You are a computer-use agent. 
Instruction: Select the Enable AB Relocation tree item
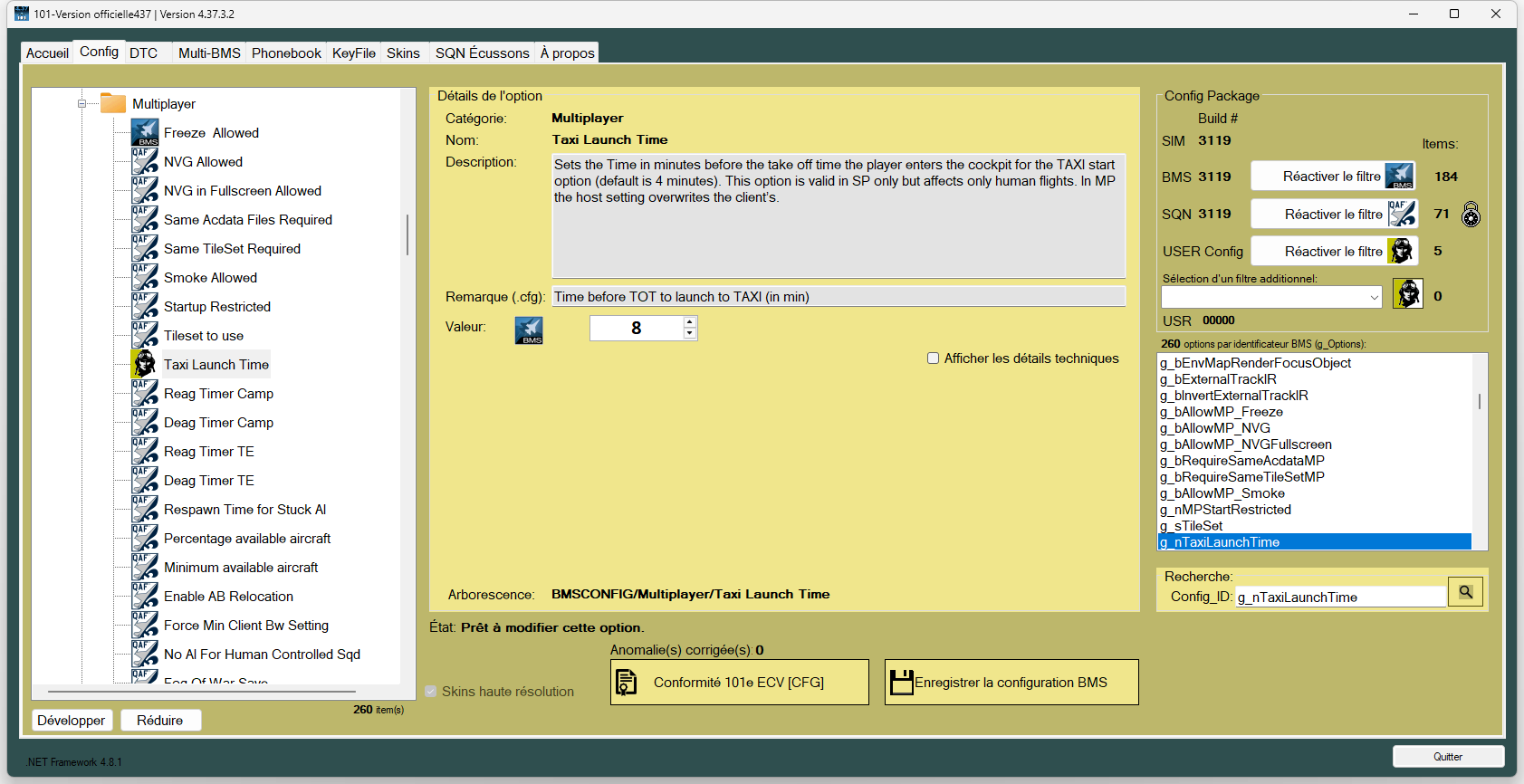coord(228,597)
